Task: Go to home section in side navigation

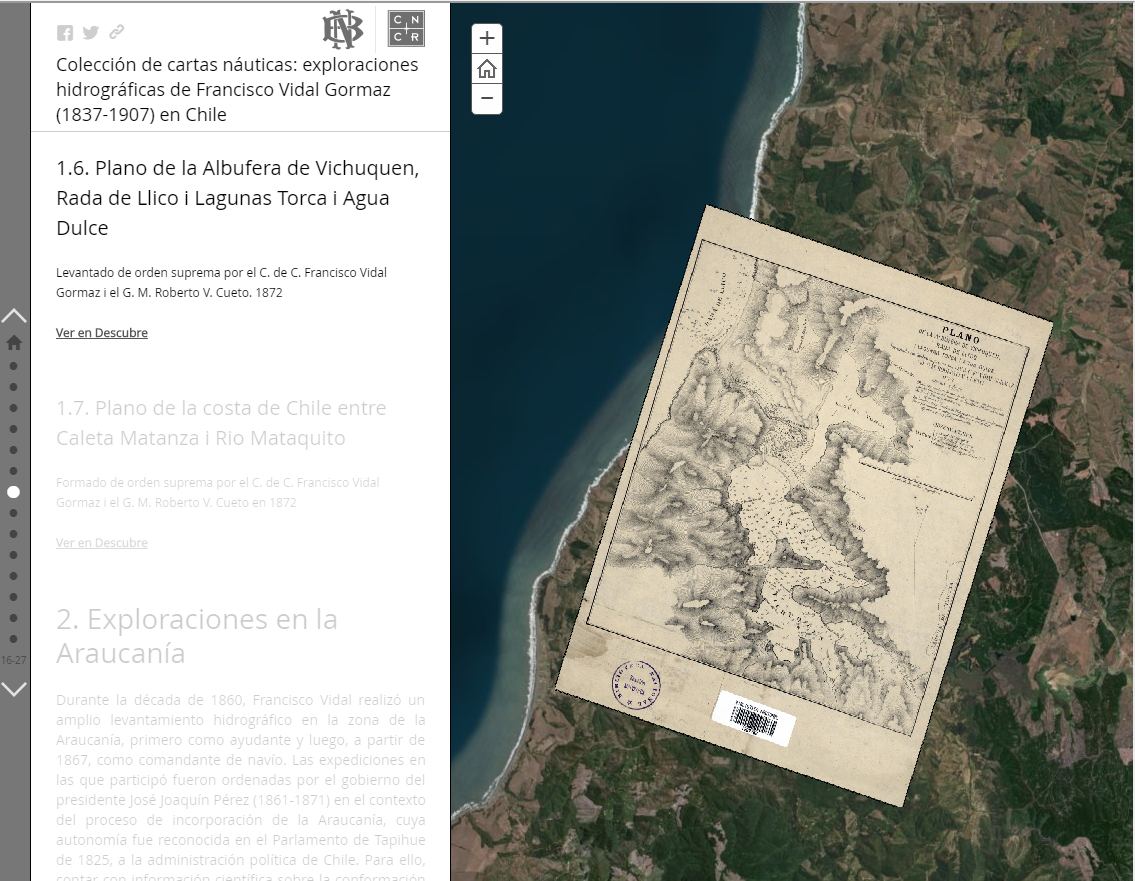Action: [14, 343]
